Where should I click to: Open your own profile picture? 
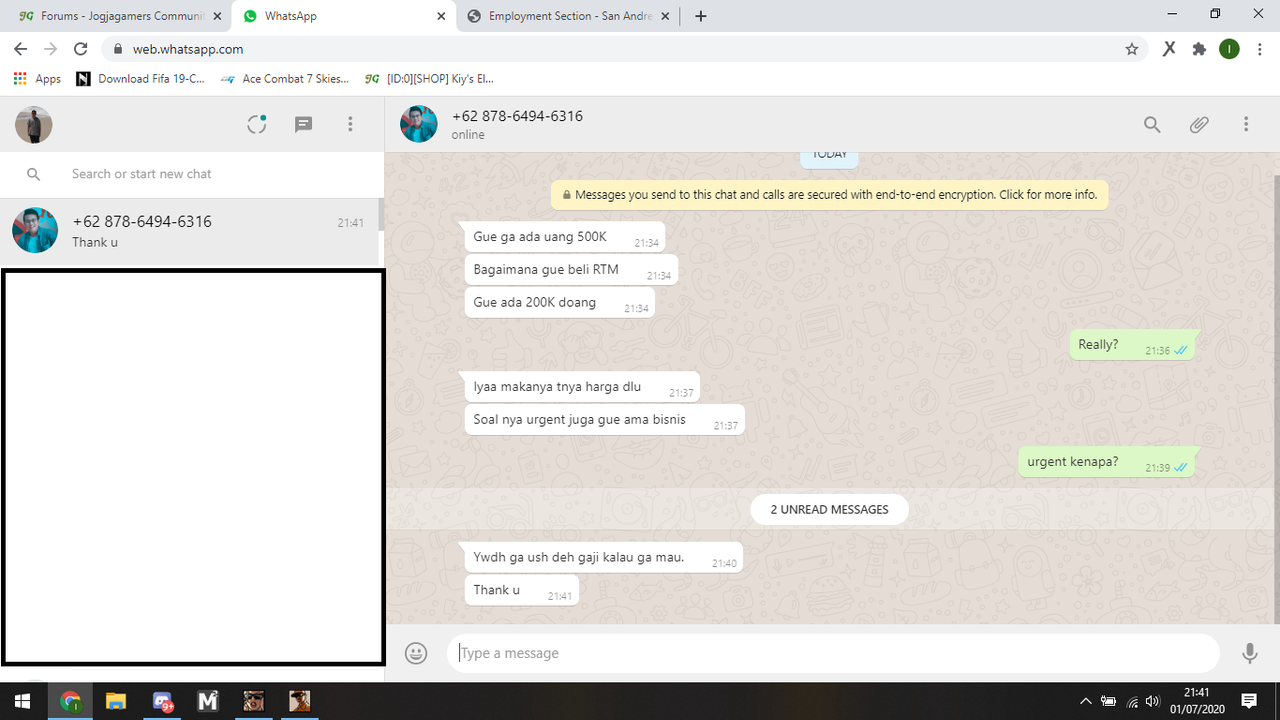click(x=33, y=124)
